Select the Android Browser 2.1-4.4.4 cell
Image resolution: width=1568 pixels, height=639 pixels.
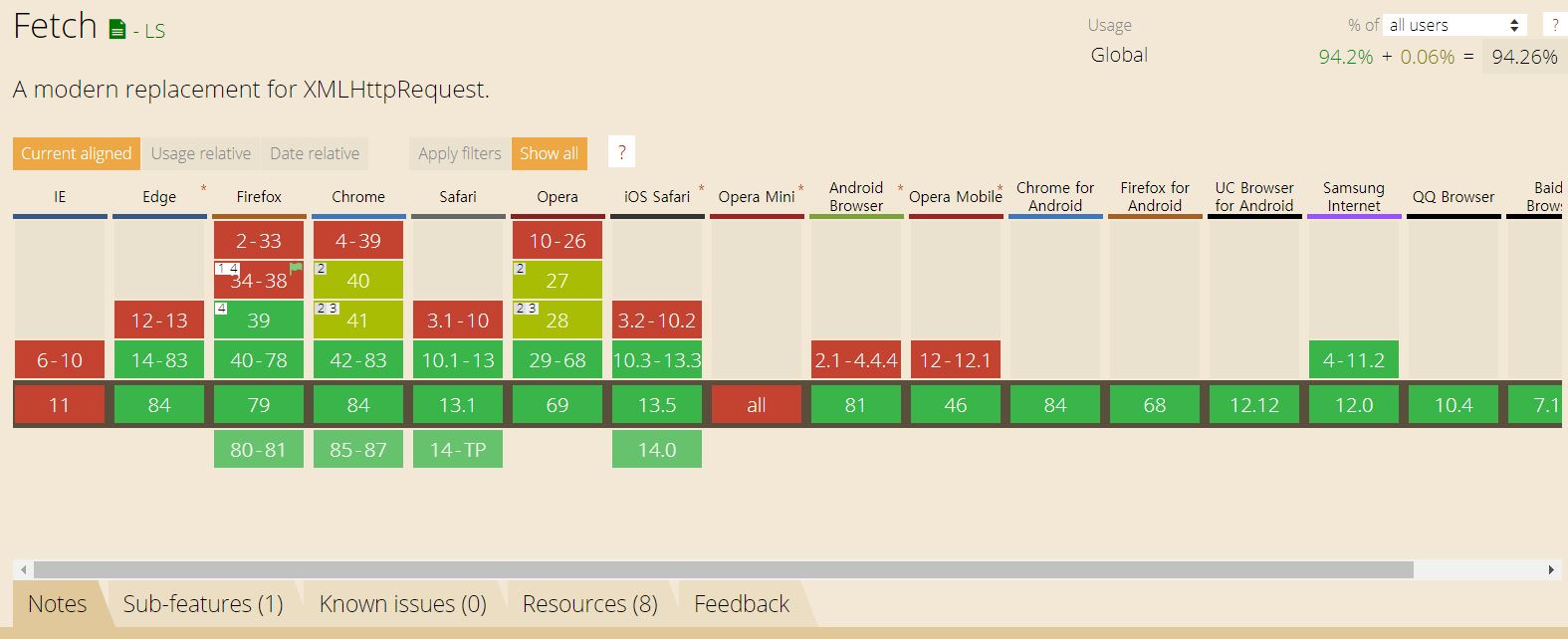coord(856,359)
